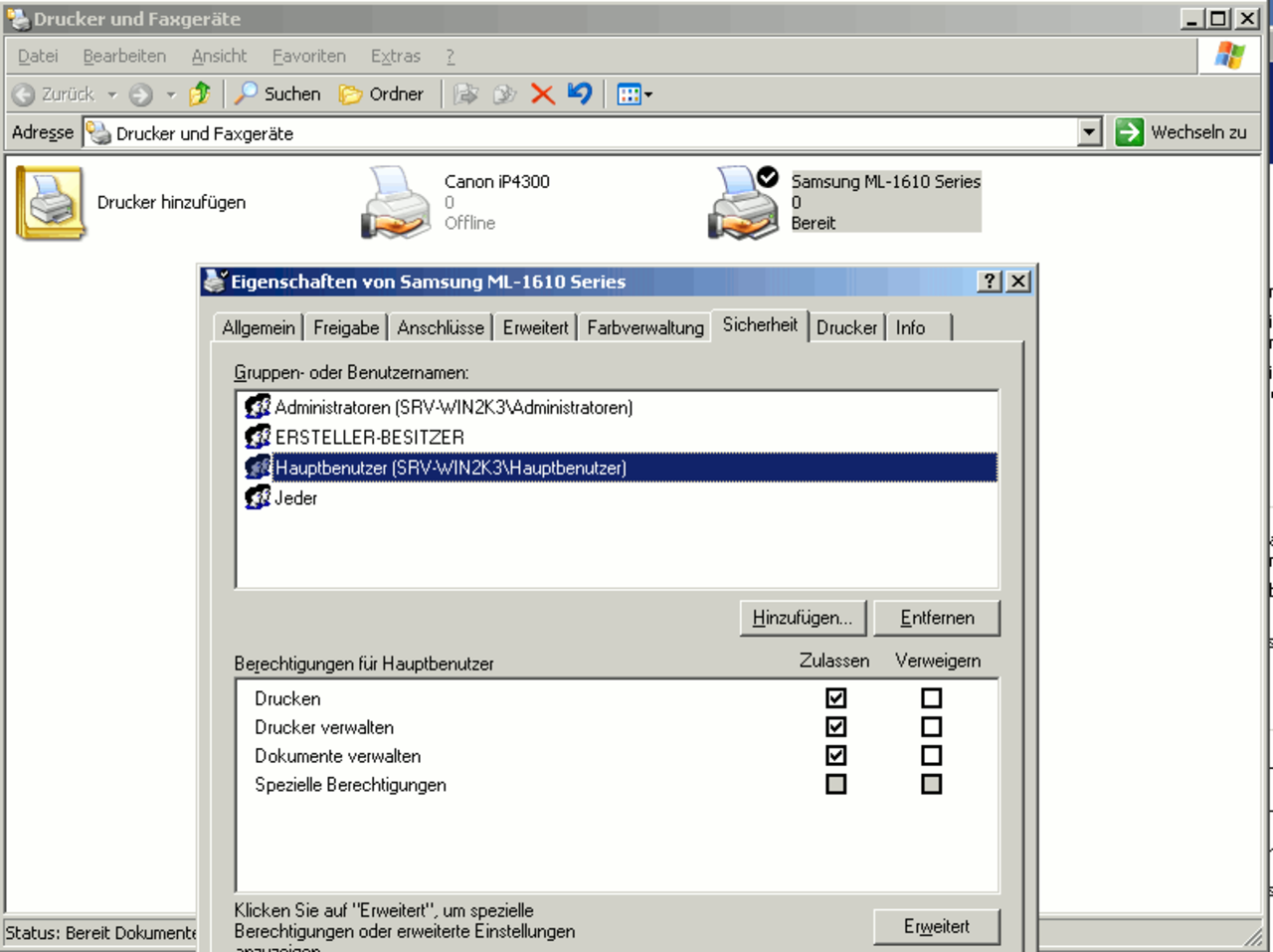This screenshot has height=952, width=1273.
Task: Click the dialog help question-mark button
Action: pos(989,282)
